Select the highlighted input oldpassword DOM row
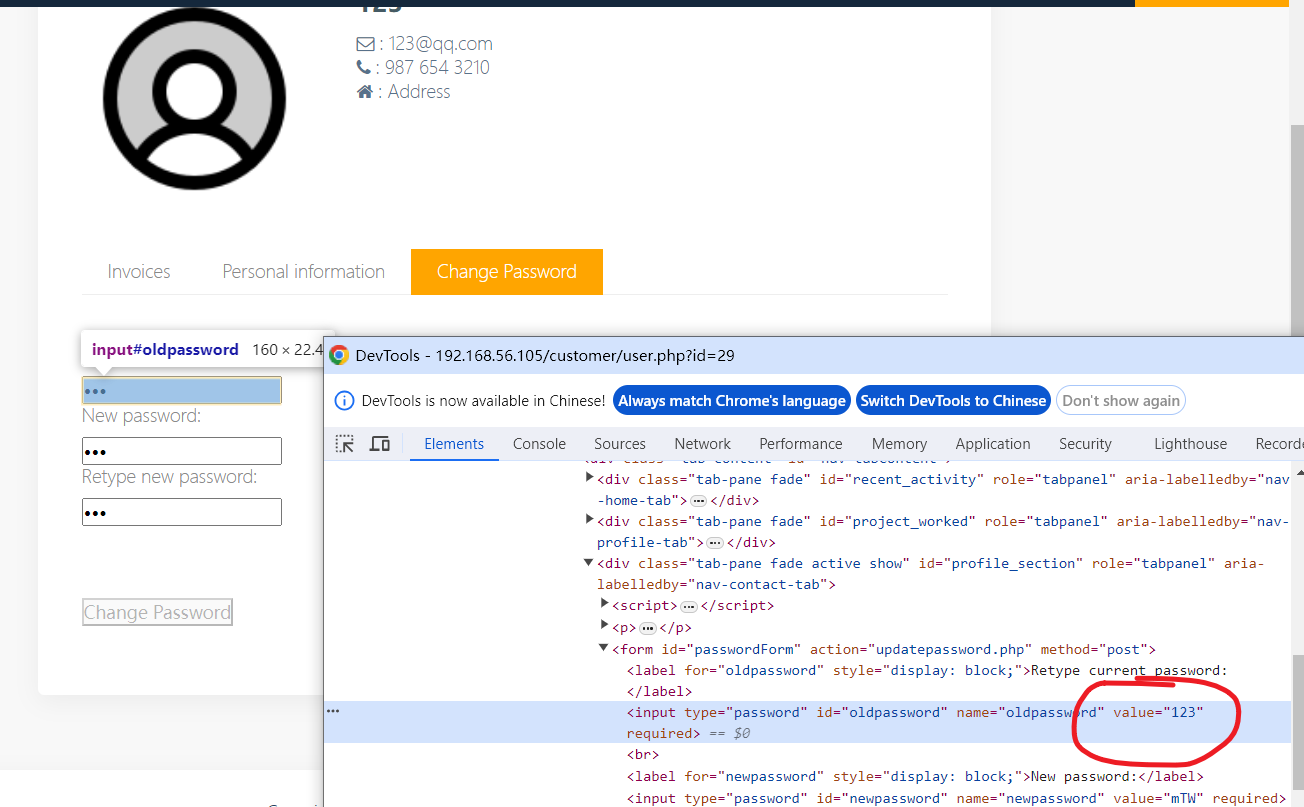 pos(807,722)
